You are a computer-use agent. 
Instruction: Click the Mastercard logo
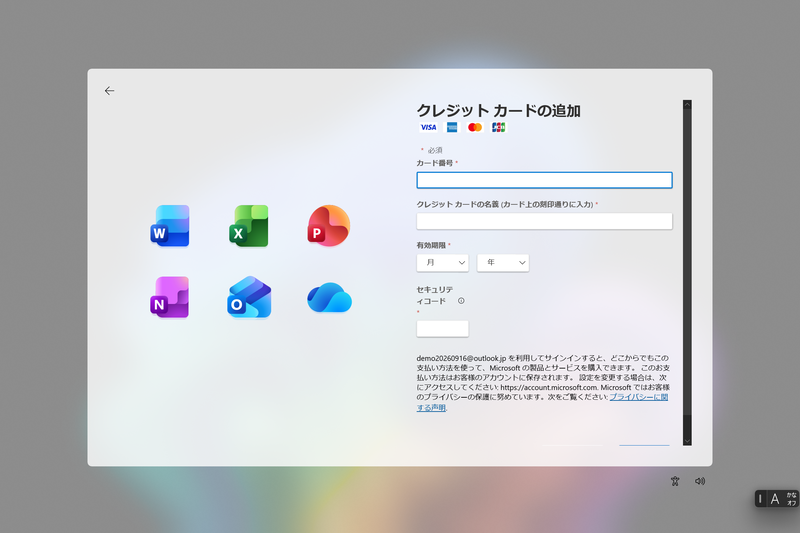[475, 128]
